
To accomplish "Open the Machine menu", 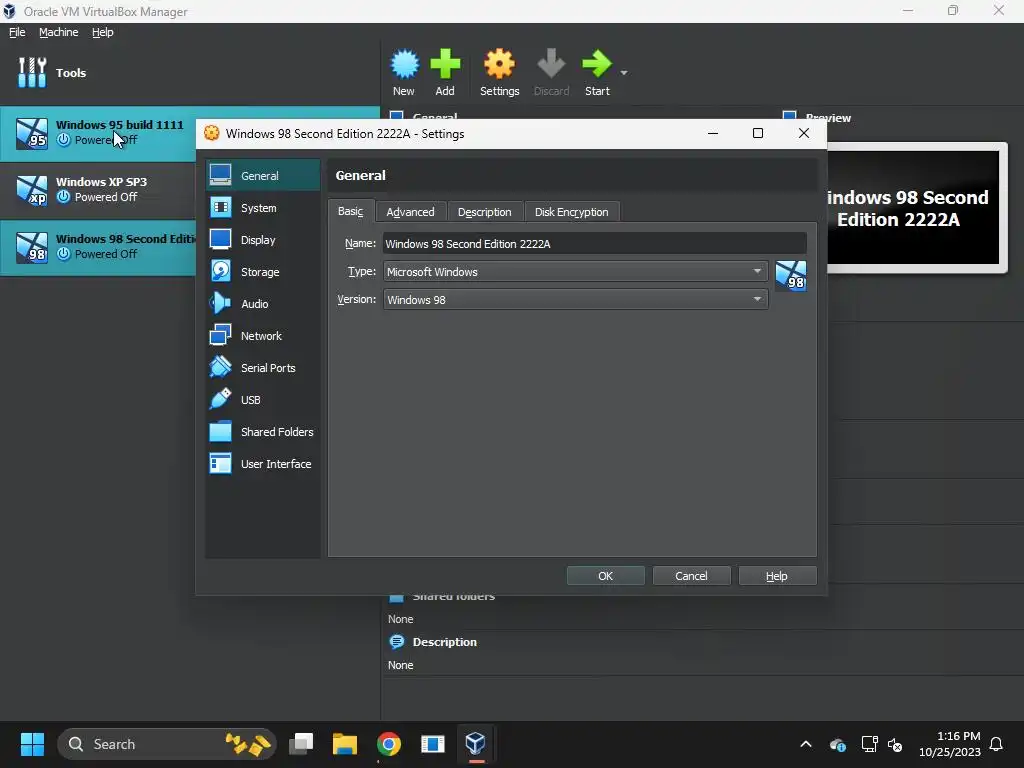I will point(59,32).
